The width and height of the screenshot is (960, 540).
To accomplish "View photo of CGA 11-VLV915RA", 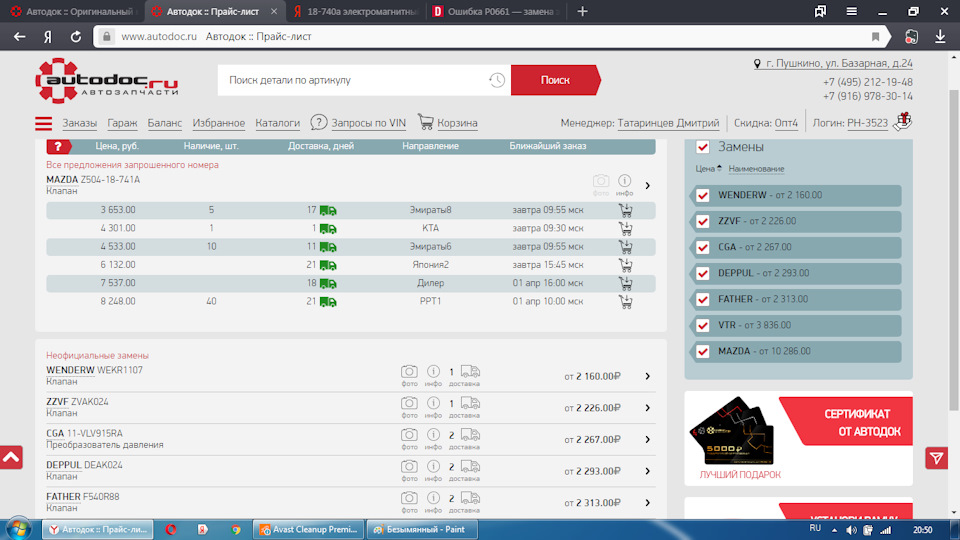I will click(x=409, y=439).
